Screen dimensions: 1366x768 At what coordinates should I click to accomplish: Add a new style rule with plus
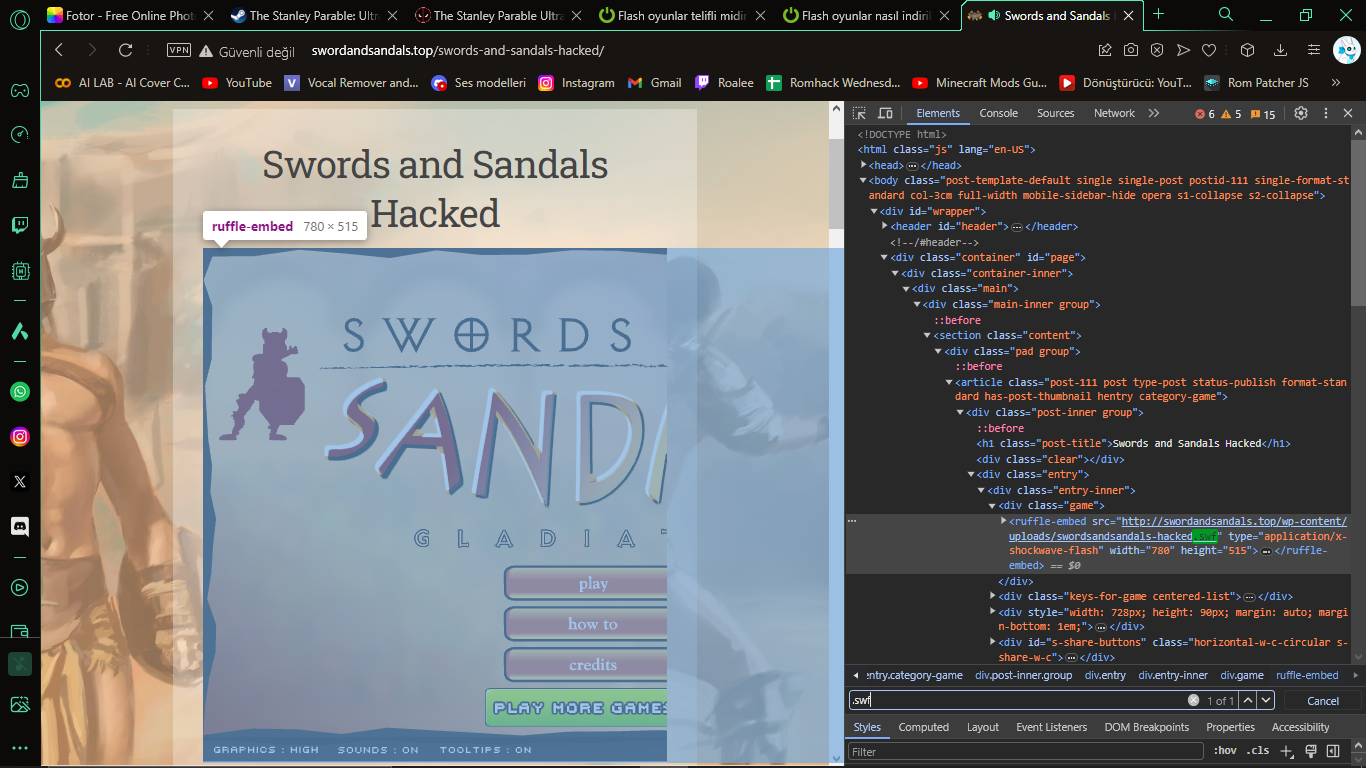(x=1287, y=751)
